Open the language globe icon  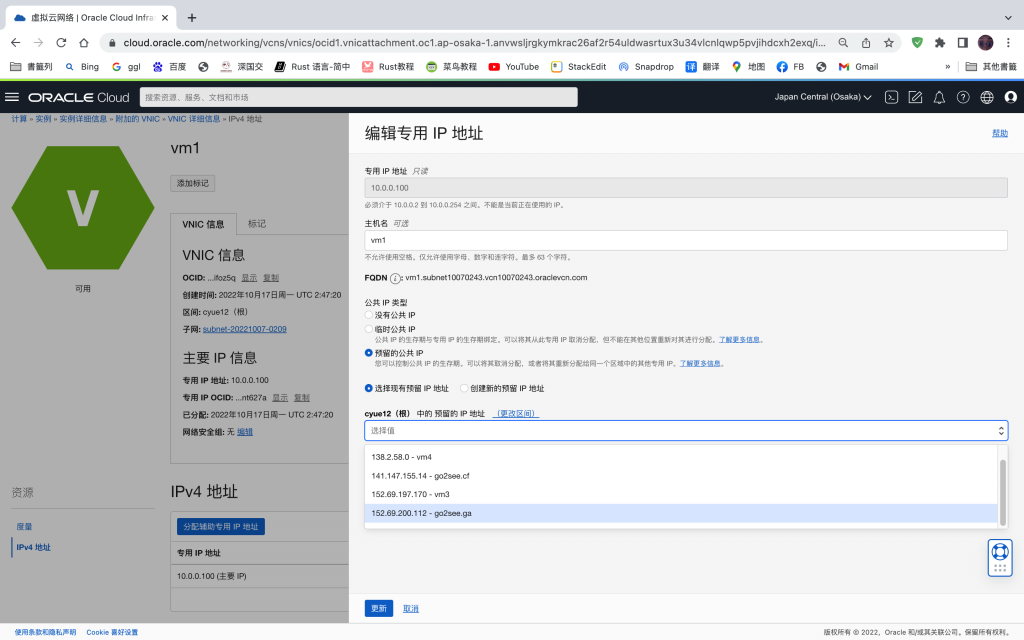point(987,97)
